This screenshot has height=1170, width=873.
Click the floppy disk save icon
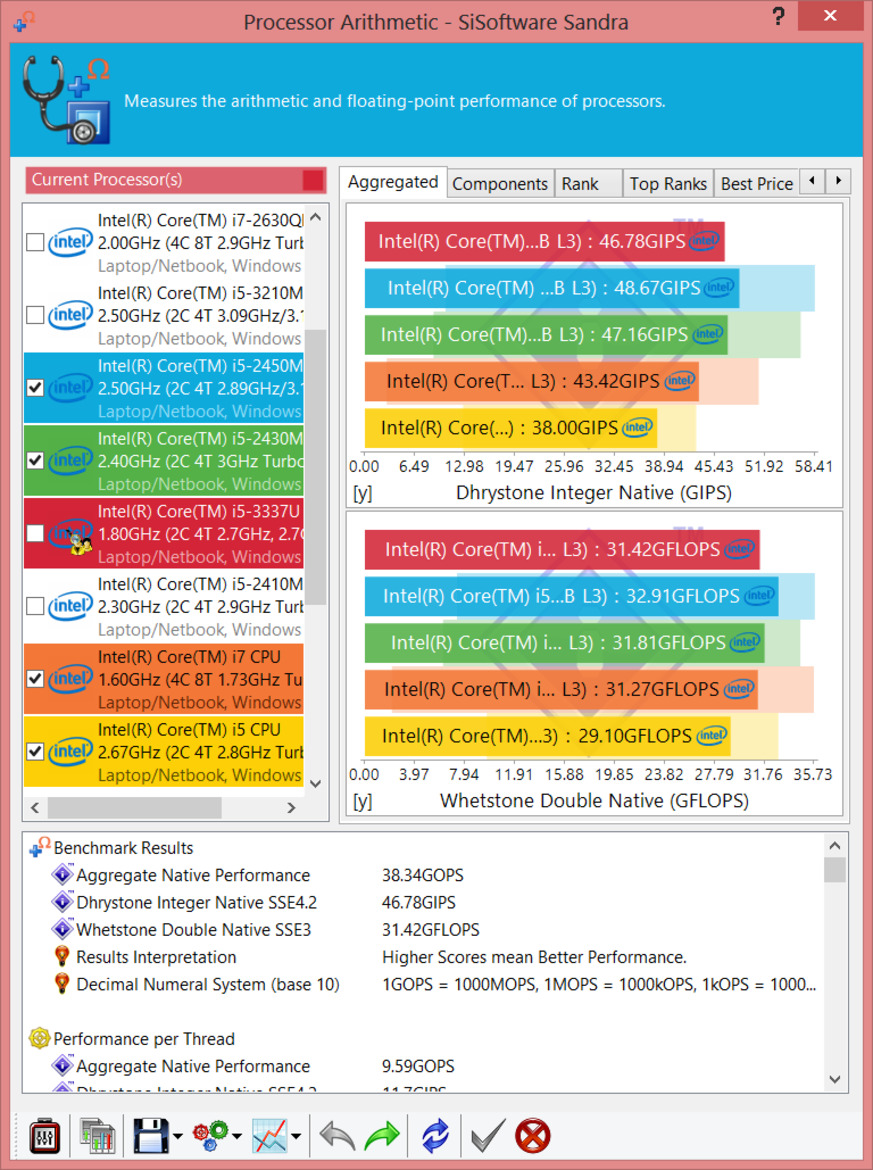pos(151,1136)
